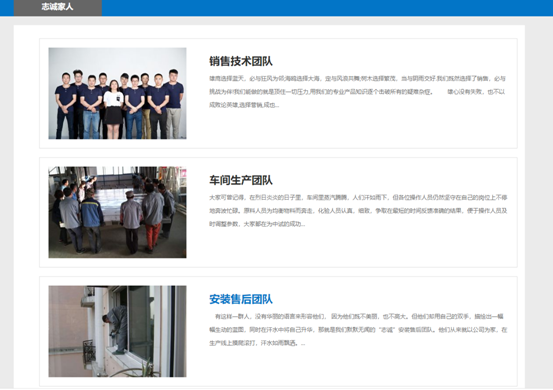Click the sales team group photo
This screenshot has height=390, width=553.
point(117,93)
